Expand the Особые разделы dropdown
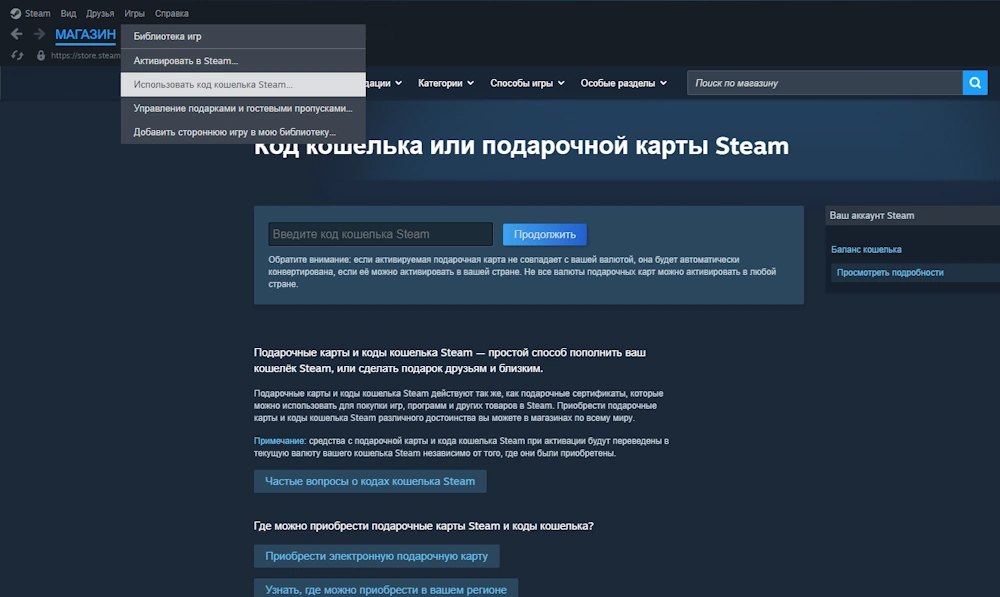Image resolution: width=1000 pixels, height=597 pixels. click(x=623, y=83)
